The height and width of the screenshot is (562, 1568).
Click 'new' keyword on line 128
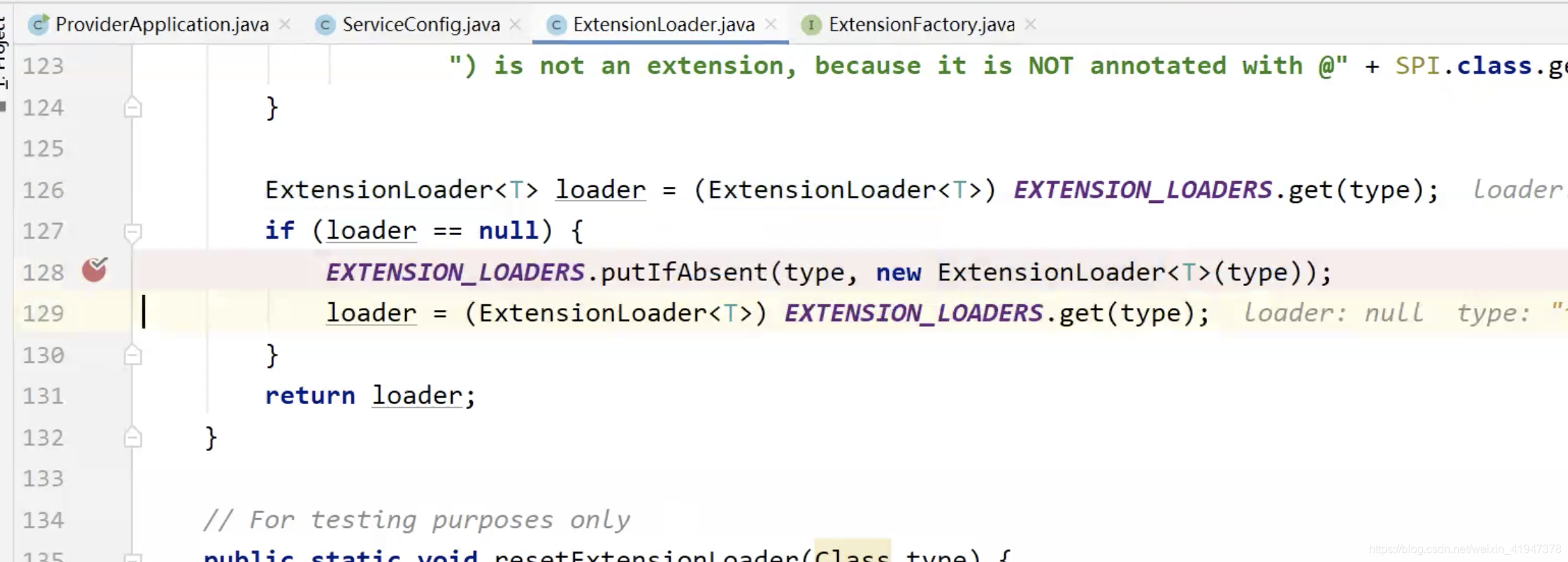[899, 273]
